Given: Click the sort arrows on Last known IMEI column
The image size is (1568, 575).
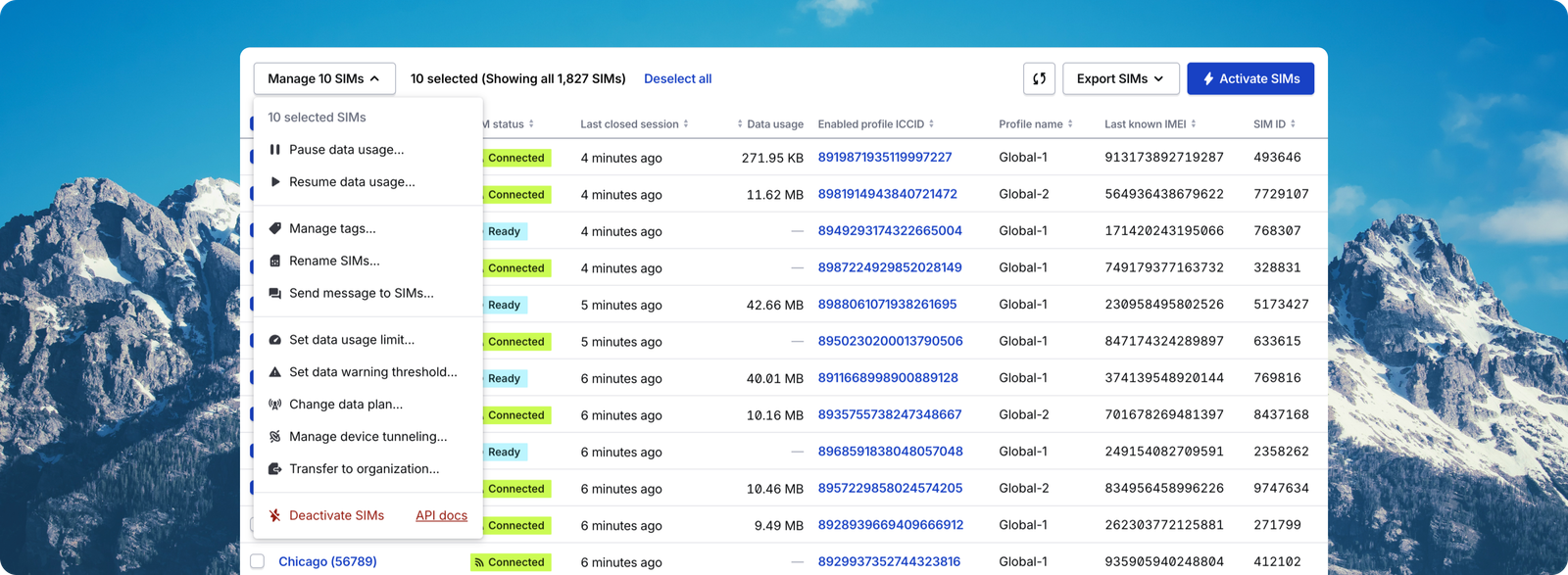Looking at the screenshot, I should [1194, 124].
